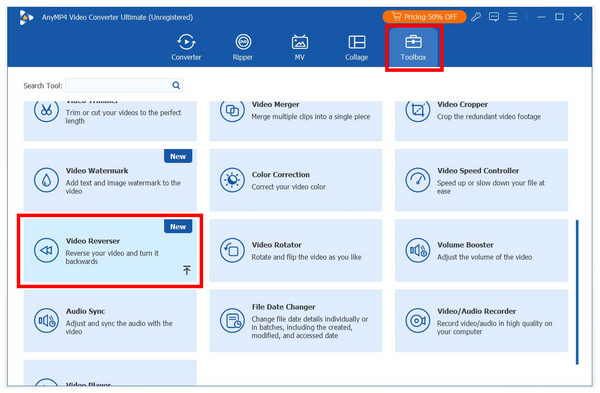Open the hamburger menu icon
The image size is (600, 393).
[512, 16]
